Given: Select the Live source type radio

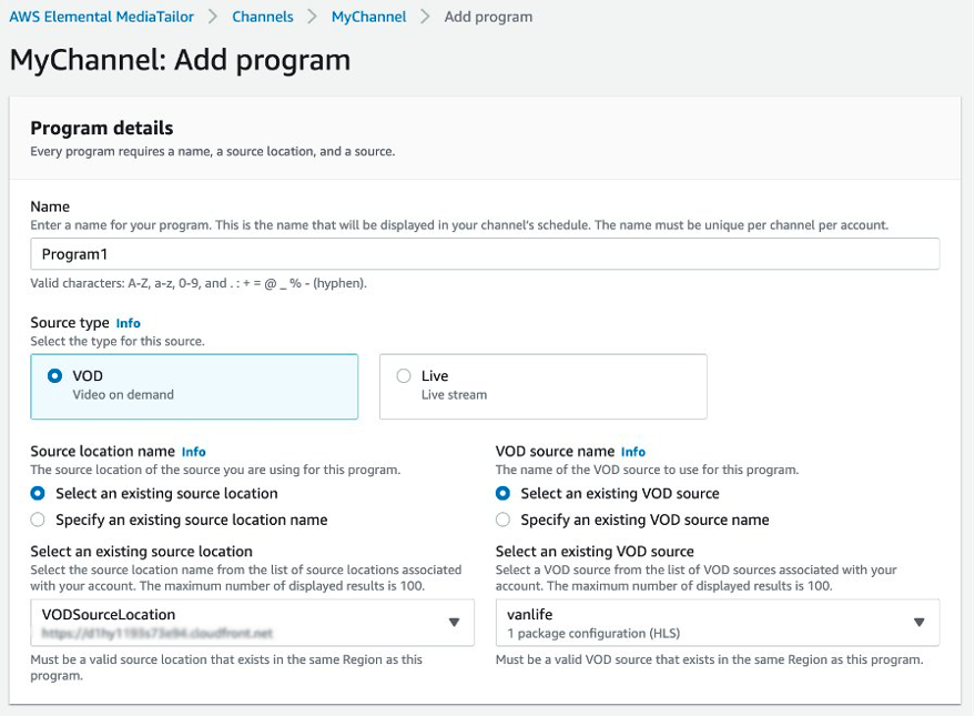Looking at the screenshot, I should (x=404, y=376).
